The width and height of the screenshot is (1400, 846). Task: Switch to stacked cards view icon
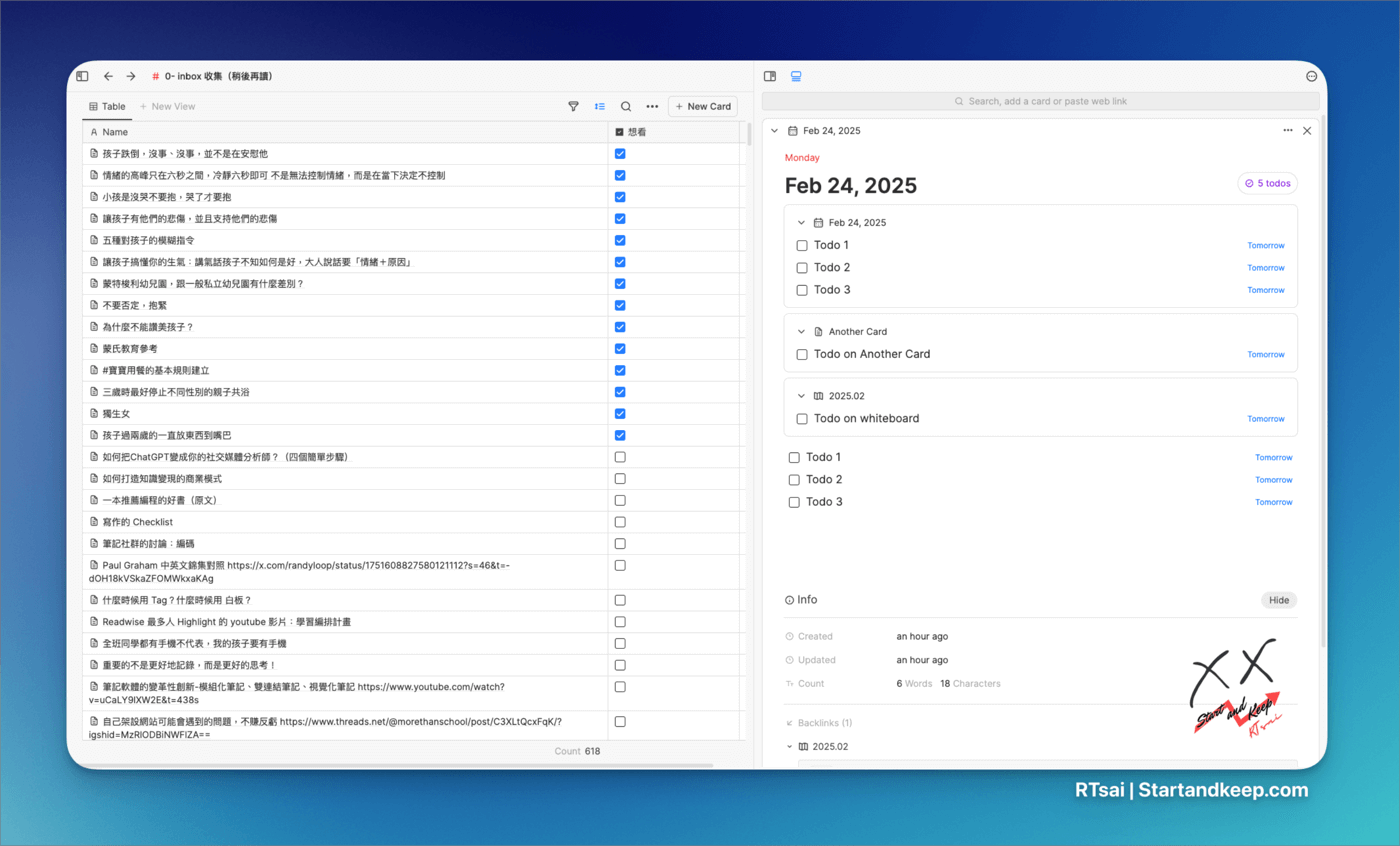point(796,76)
